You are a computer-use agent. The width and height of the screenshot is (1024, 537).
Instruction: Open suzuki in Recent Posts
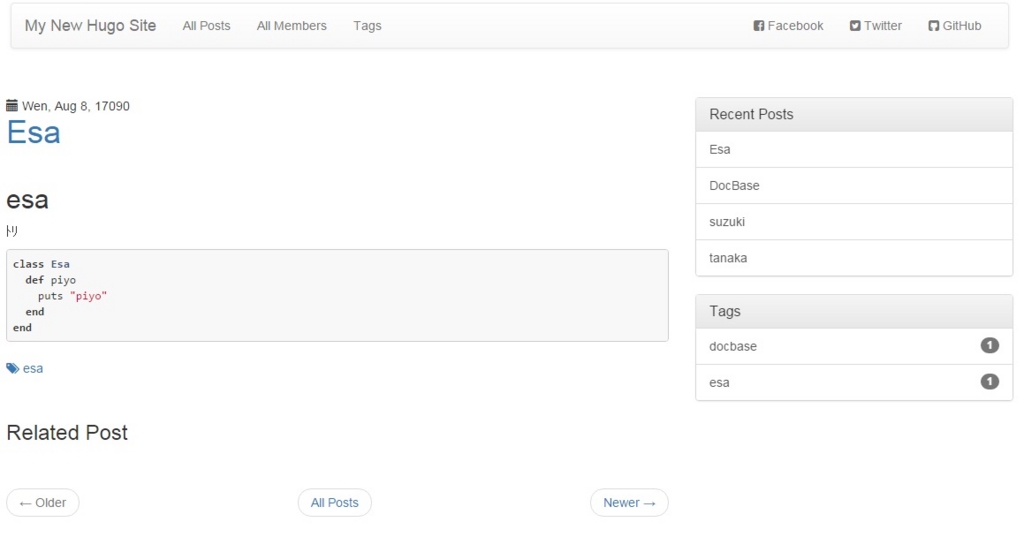(727, 222)
